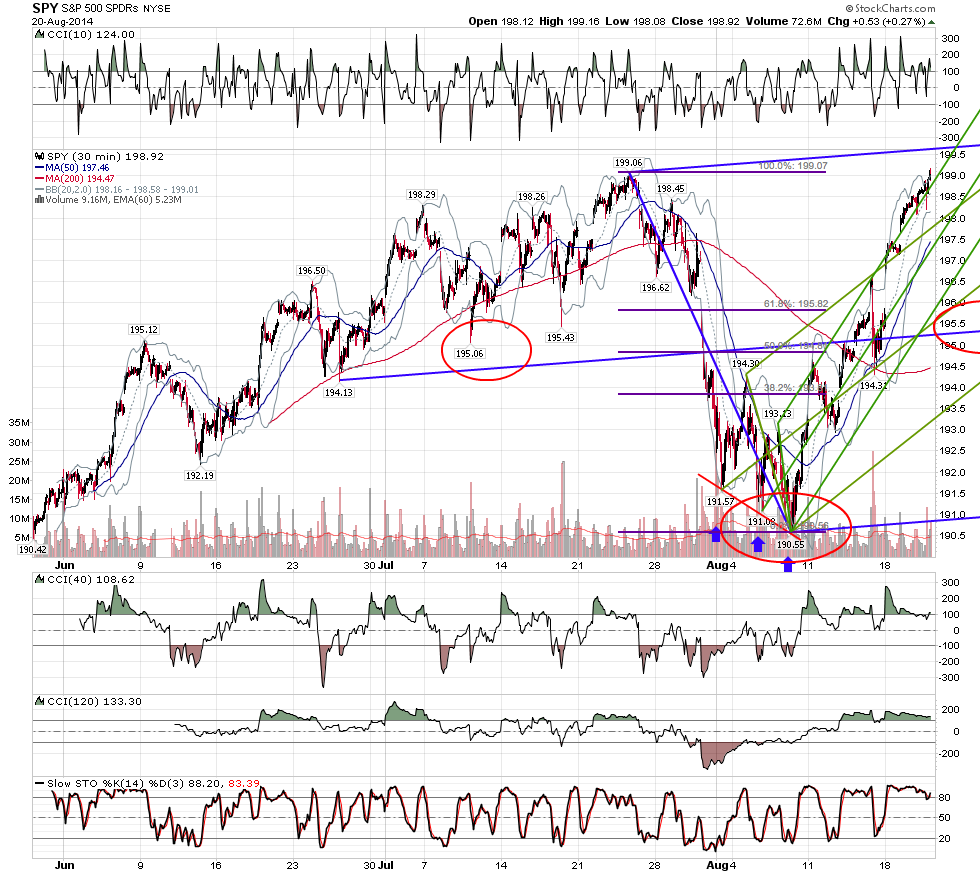980x871 pixels.
Task: Click the blue up arrow under 191.57
Action: coord(716,534)
